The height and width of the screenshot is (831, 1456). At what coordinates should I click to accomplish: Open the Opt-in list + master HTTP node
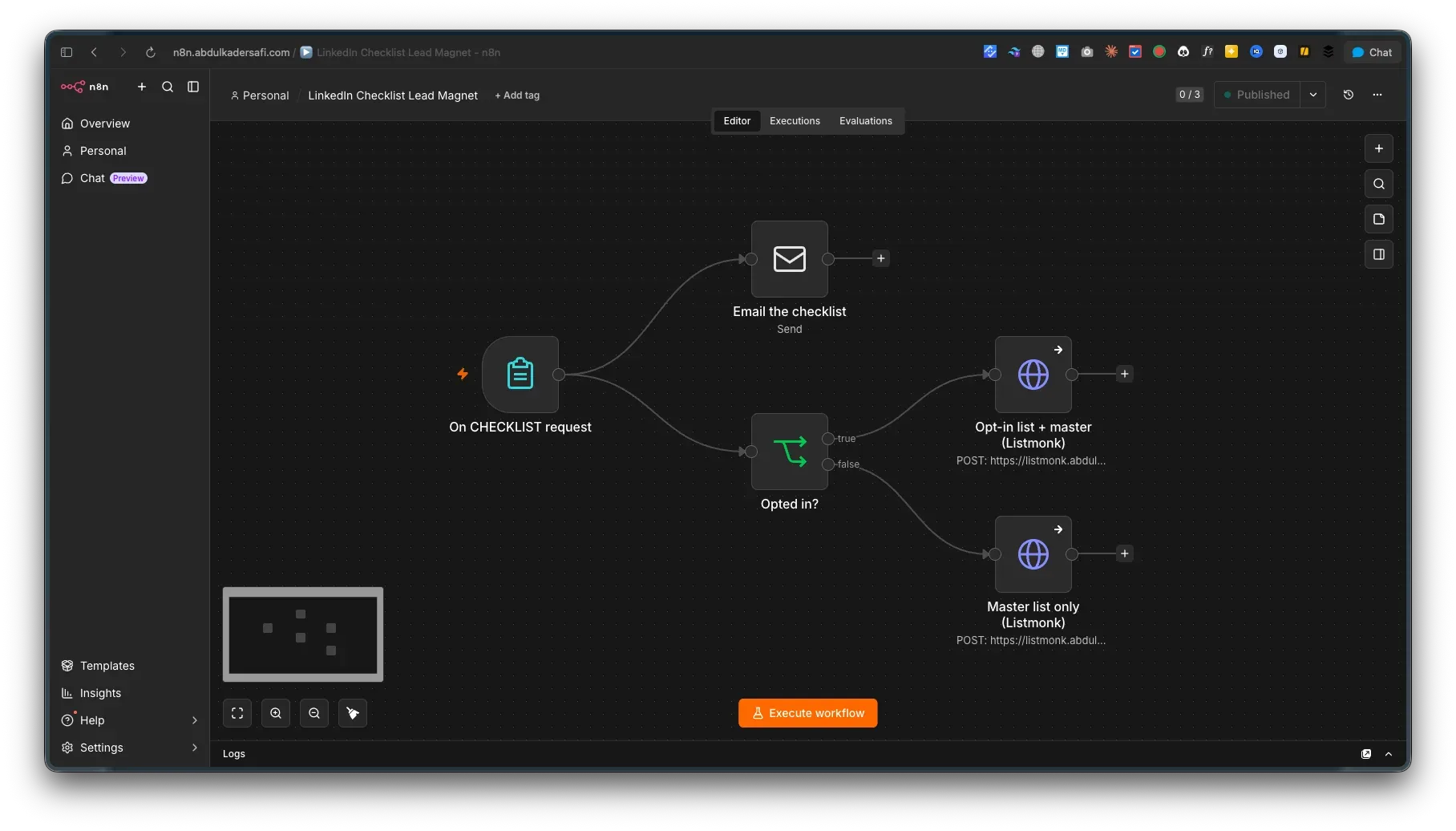point(1033,375)
